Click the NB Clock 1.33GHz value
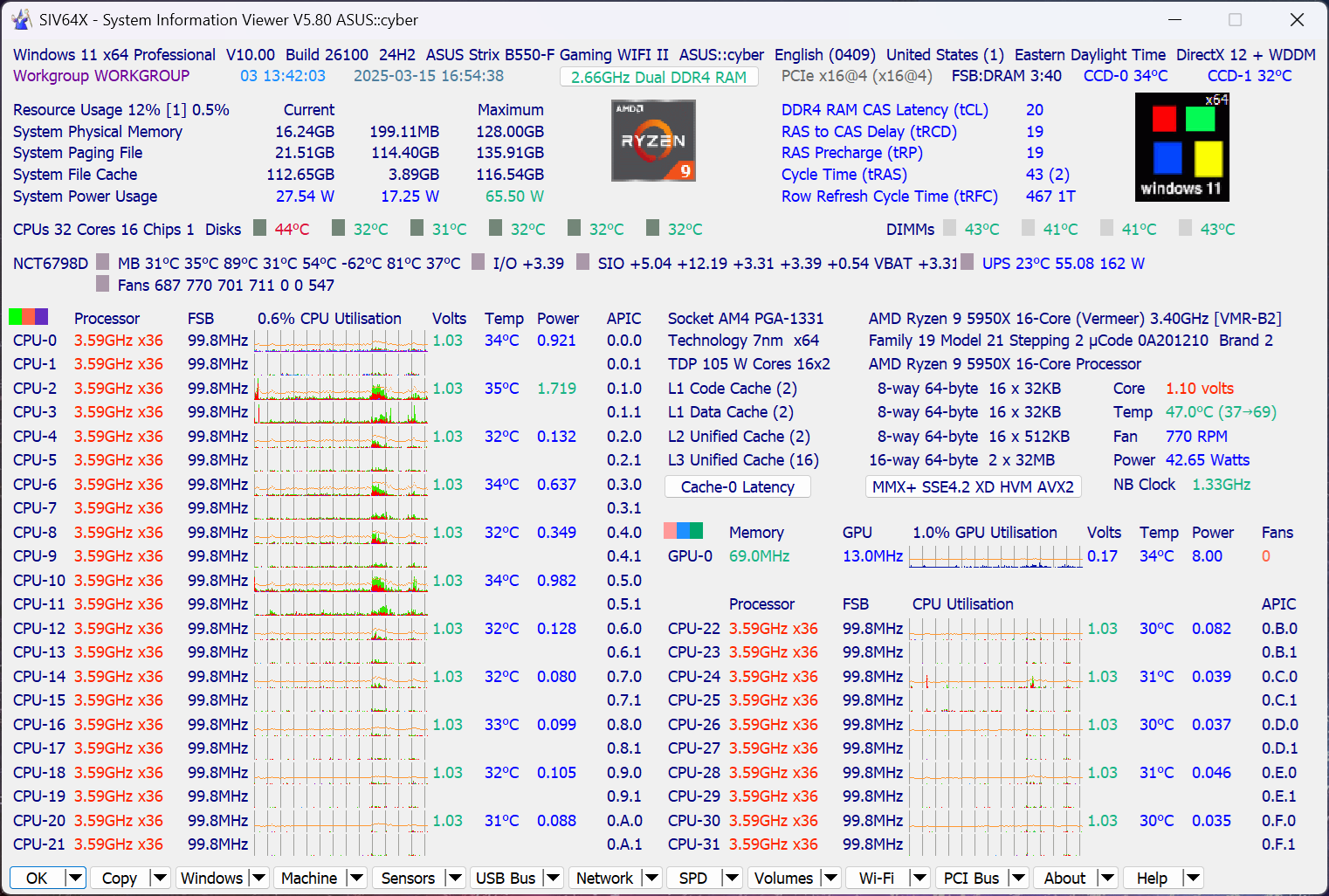 [x=1222, y=484]
